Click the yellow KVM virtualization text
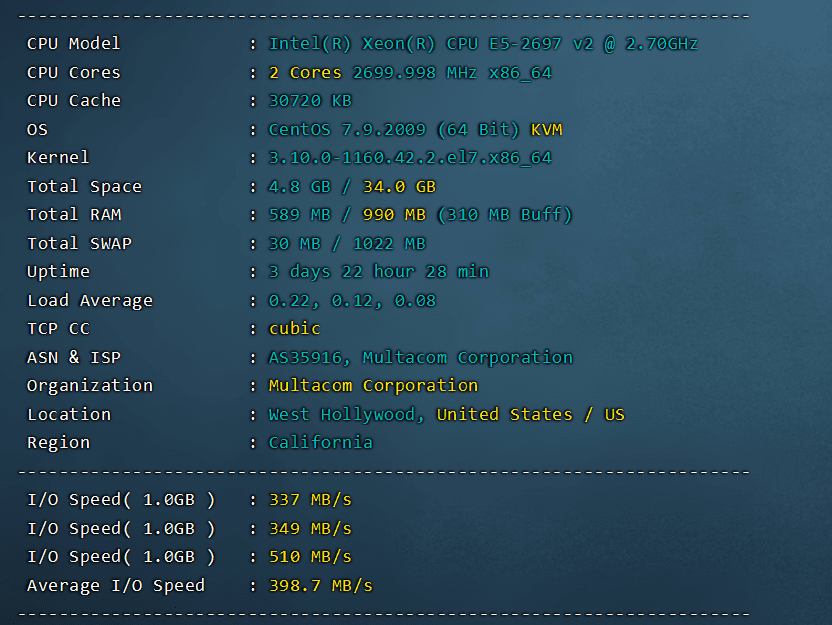 [x=546, y=130]
